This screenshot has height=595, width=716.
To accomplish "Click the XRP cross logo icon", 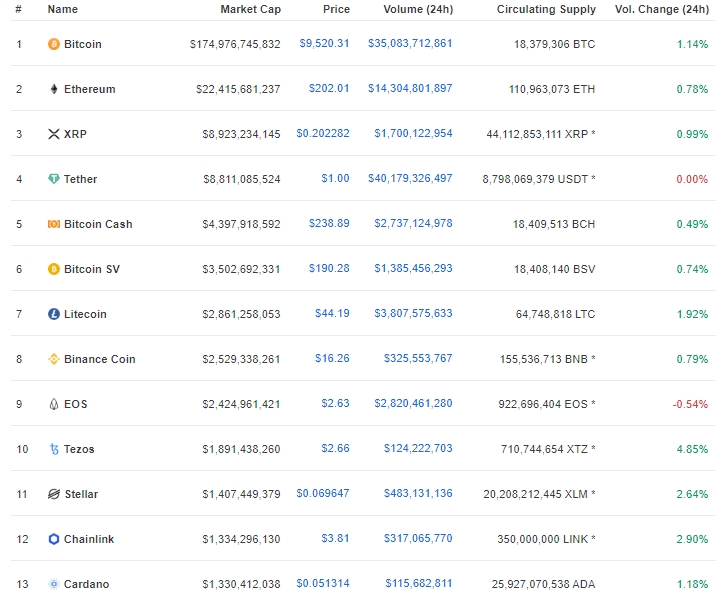I will (x=54, y=134).
